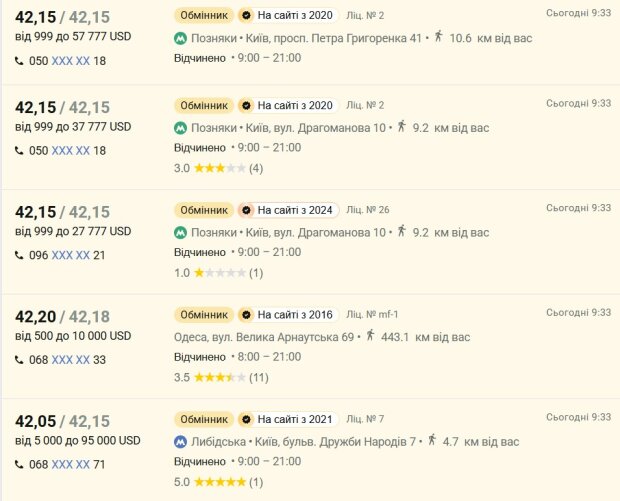Open the 3.5 star rating with 11 reviews
This screenshot has height=501, width=620.
pos(221,378)
